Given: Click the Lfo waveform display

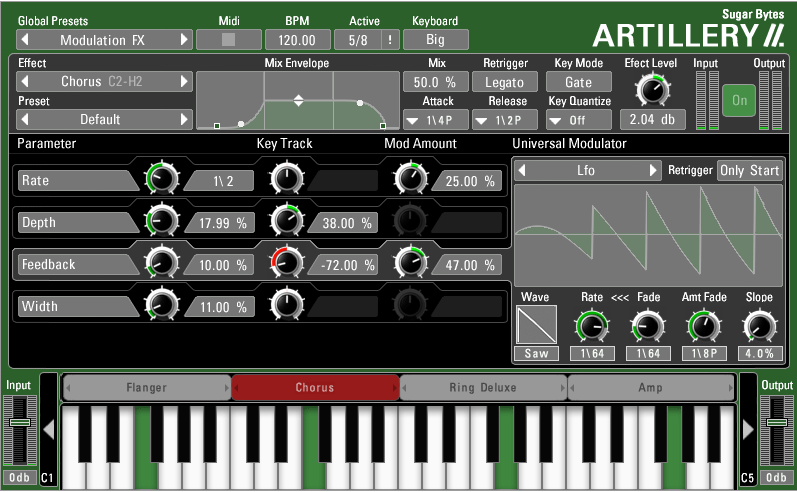Looking at the screenshot, I should (x=648, y=236).
